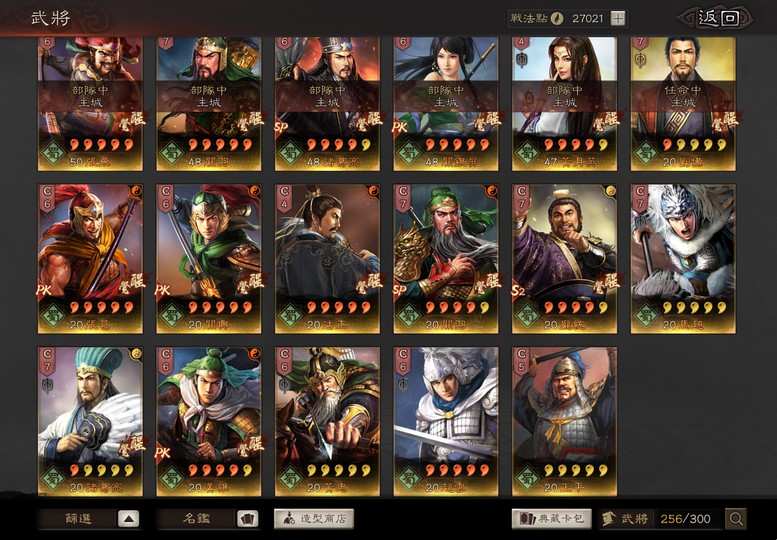Select the level-20 趙雲 general card
This screenshot has height=540, width=777.
446,421
